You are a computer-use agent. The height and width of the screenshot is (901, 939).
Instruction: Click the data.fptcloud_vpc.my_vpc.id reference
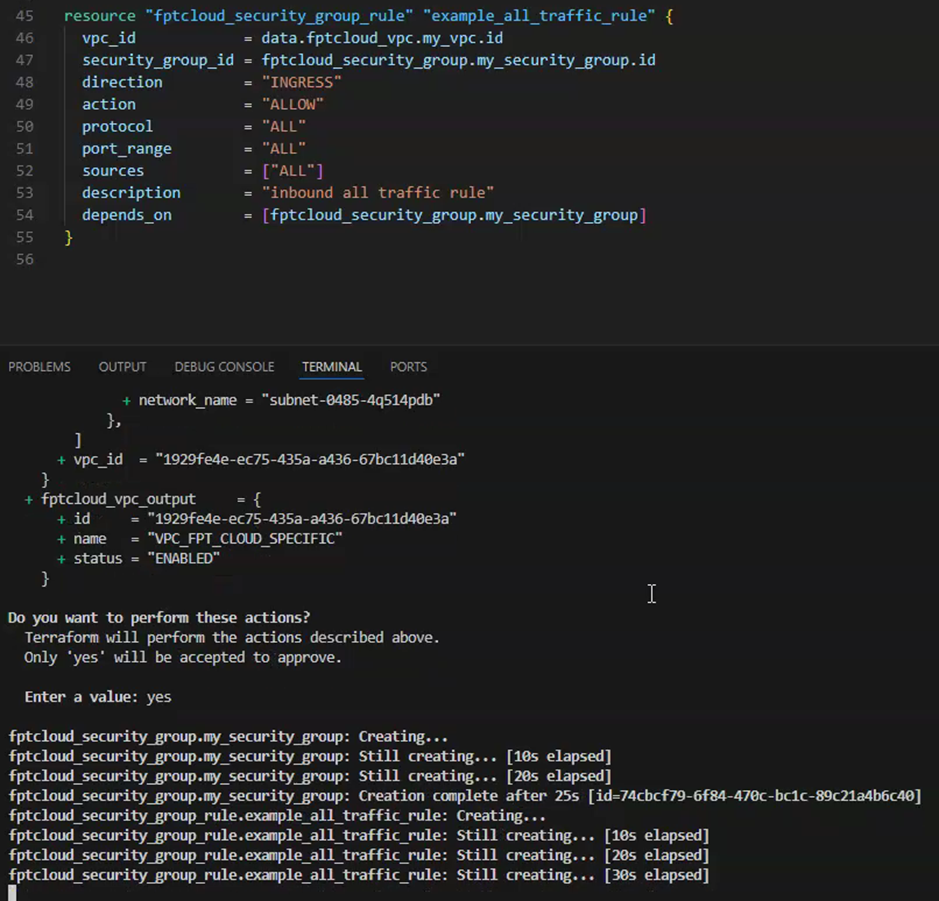[x=382, y=38]
